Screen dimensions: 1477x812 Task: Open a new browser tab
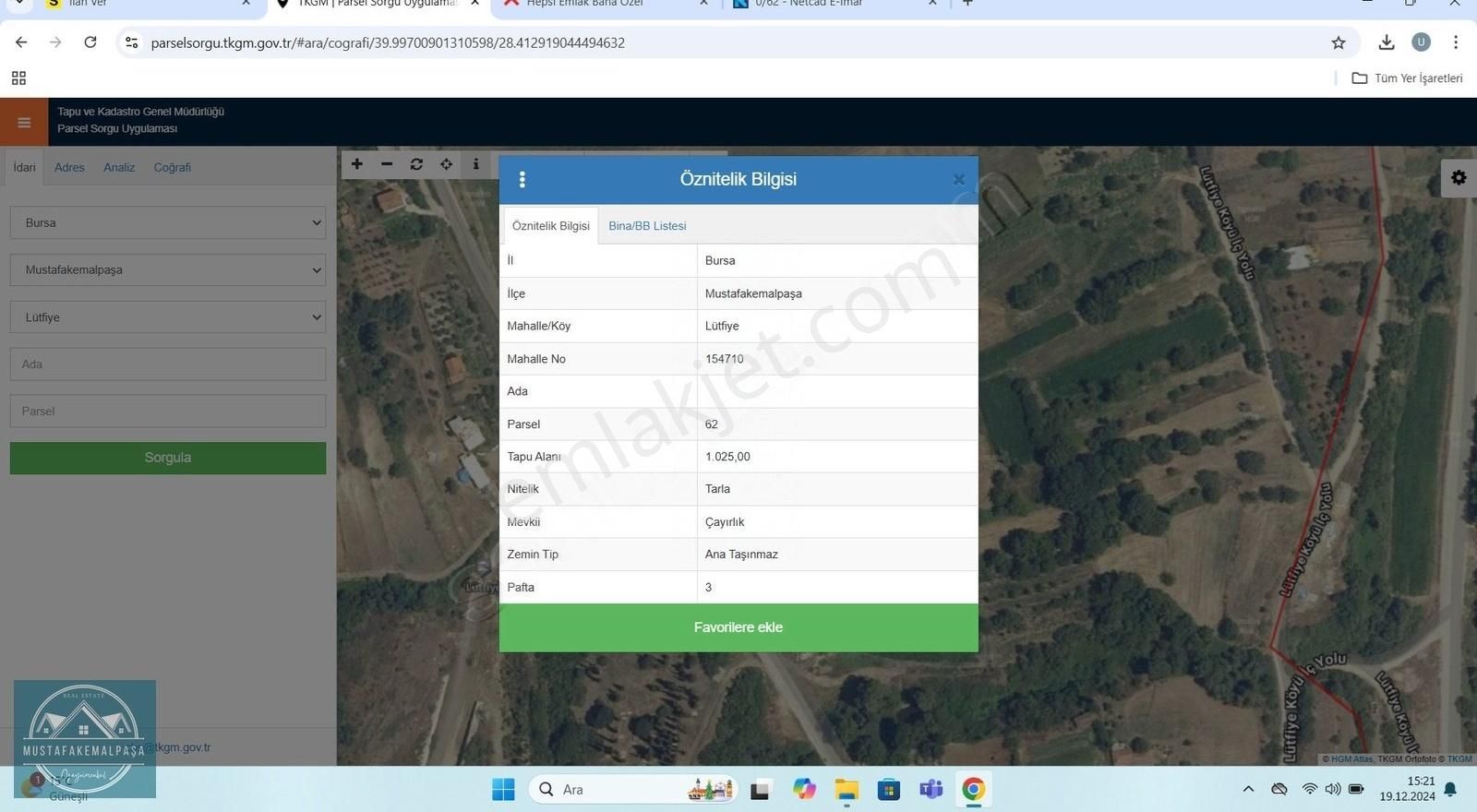pos(967,4)
